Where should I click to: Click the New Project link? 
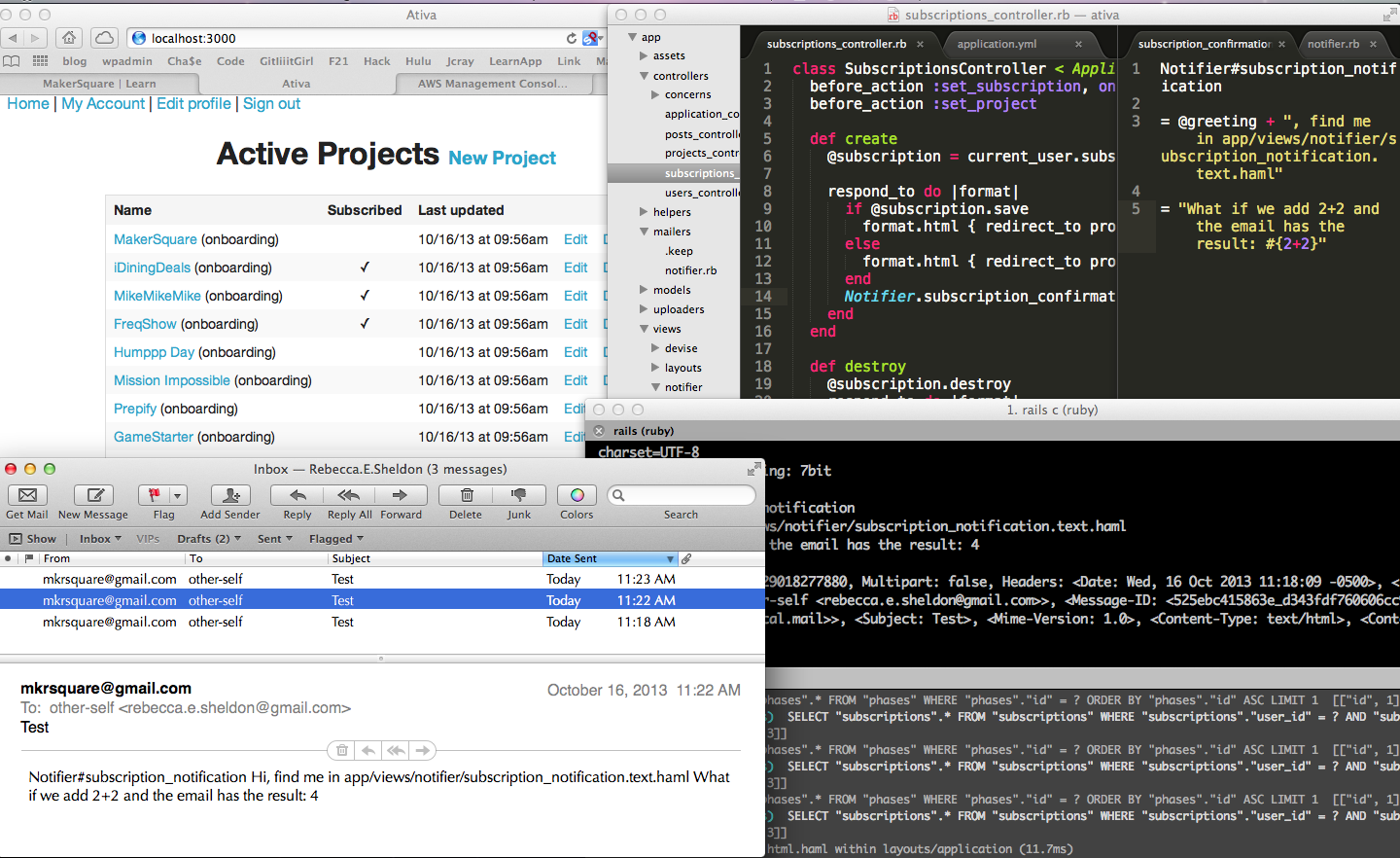[502, 158]
